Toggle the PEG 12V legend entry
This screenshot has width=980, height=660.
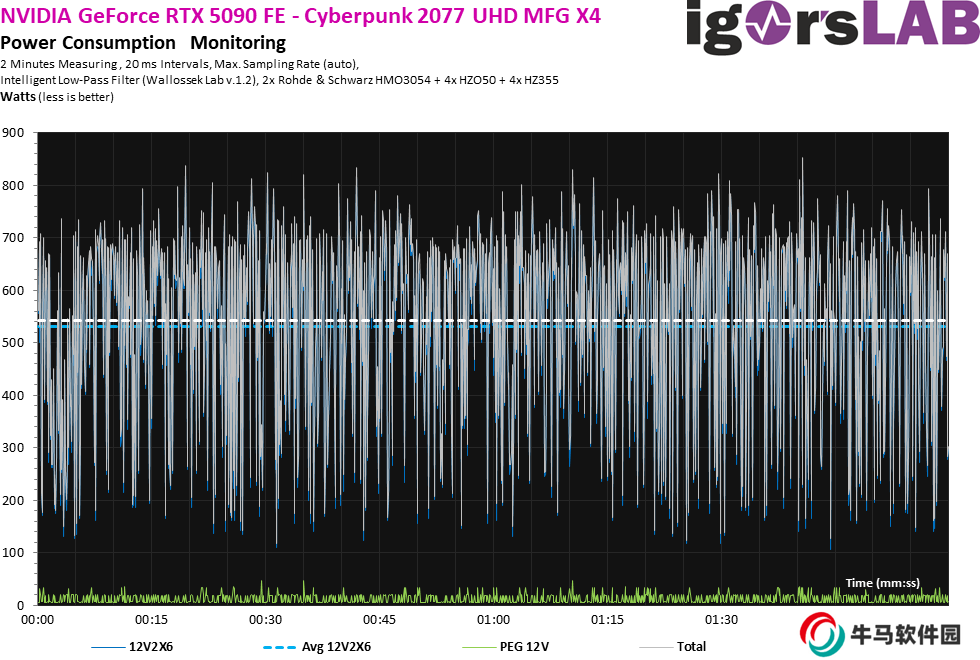(525, 647)
